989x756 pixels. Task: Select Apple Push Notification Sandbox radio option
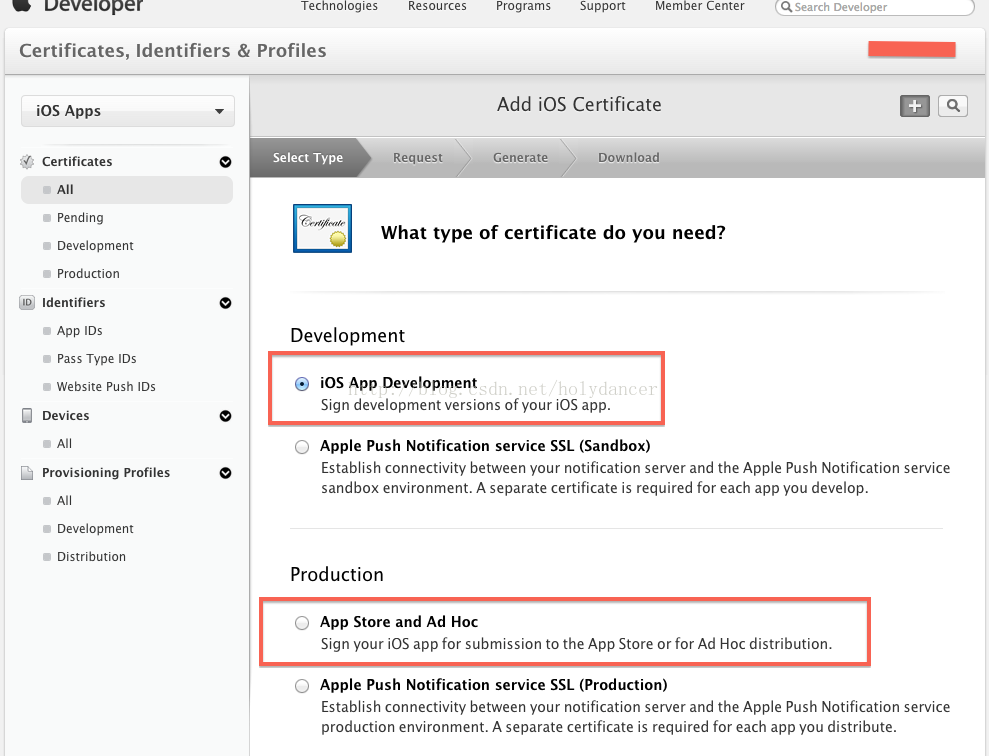(x=302, y=447)
